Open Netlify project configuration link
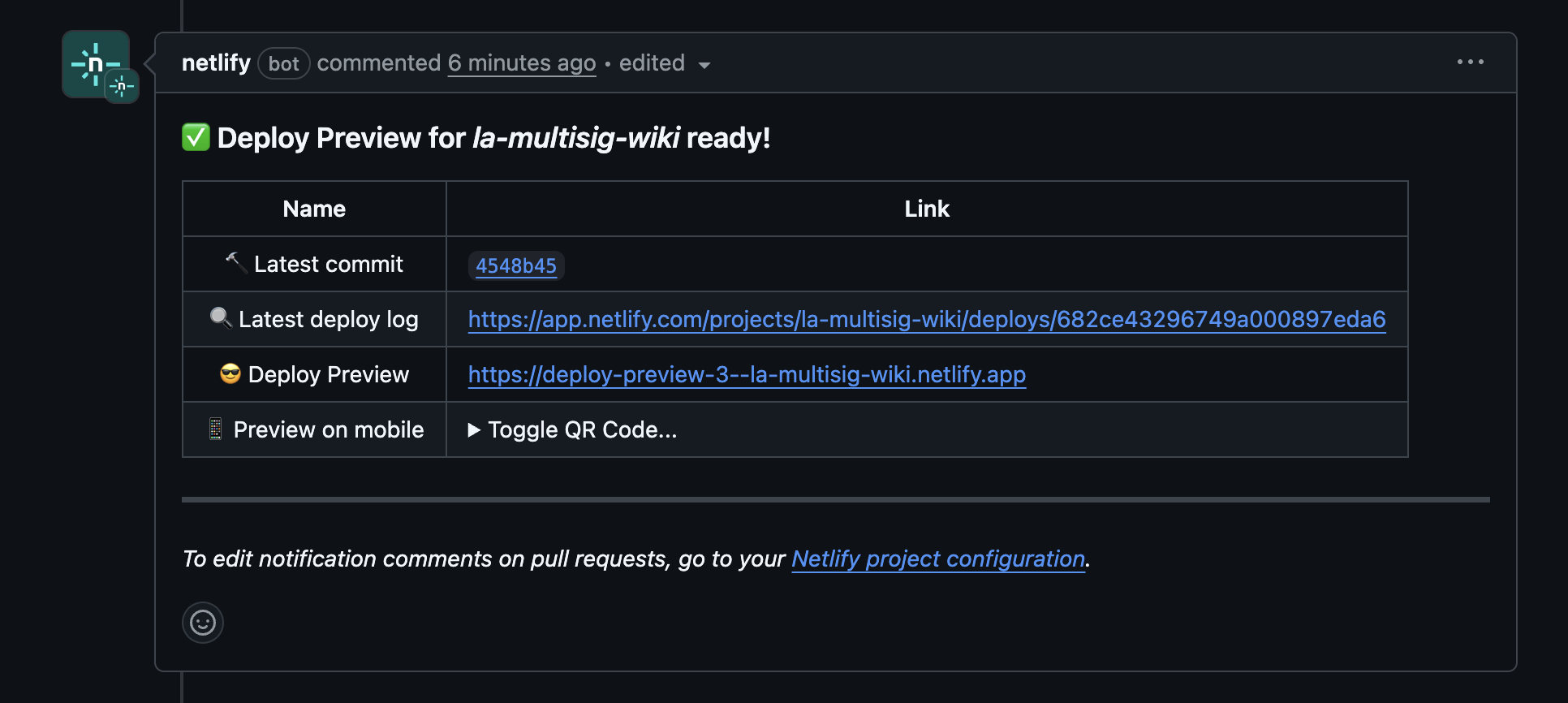This screenshot has height=703, width=1568. click(x=938, y=559)
